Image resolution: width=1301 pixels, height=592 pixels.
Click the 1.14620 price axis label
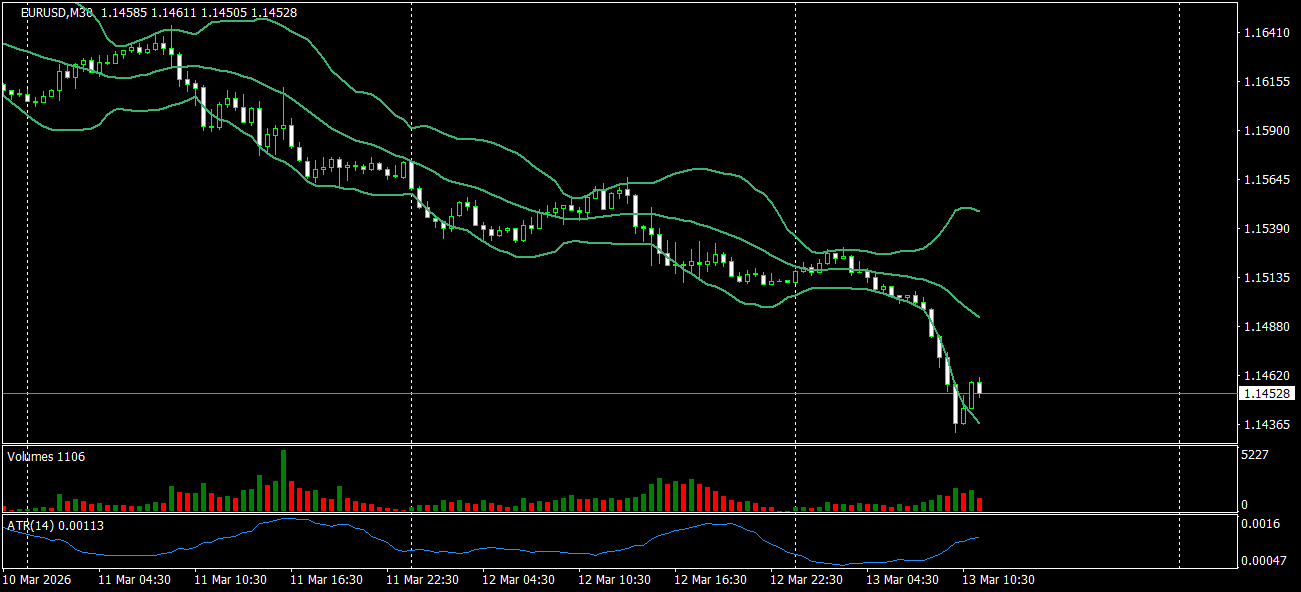pos(1267,376)
